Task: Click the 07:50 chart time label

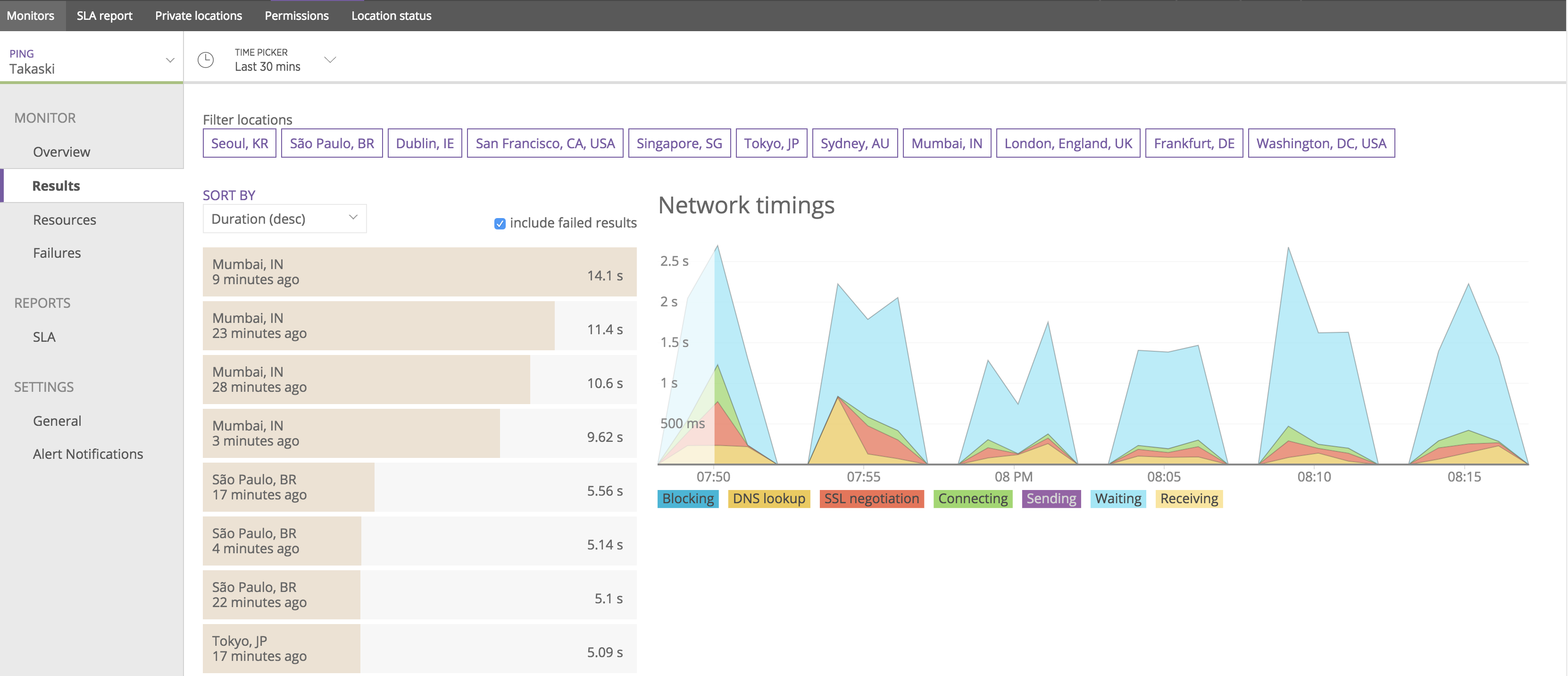Action: 713,477
